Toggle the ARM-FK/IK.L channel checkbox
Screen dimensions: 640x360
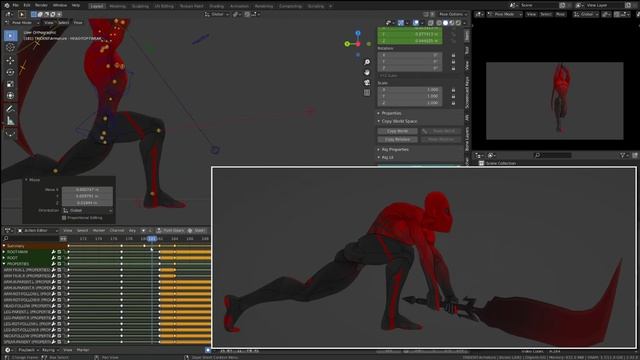point(60,270)
